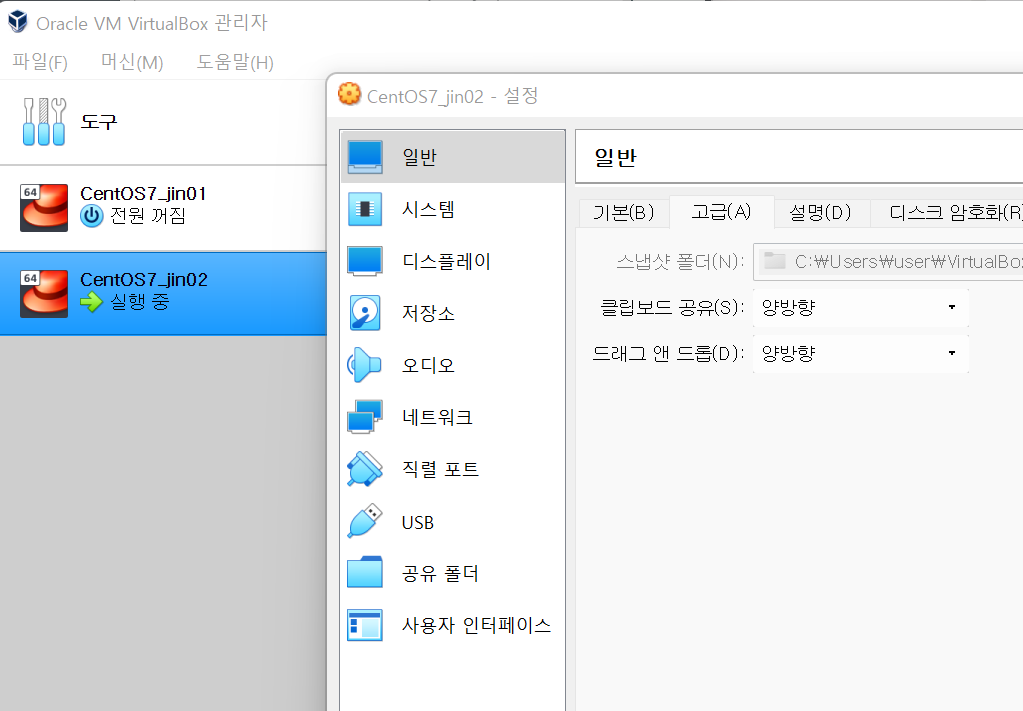Select the 네트워크 category label
1023x711 pixels.
coord(437,417)
